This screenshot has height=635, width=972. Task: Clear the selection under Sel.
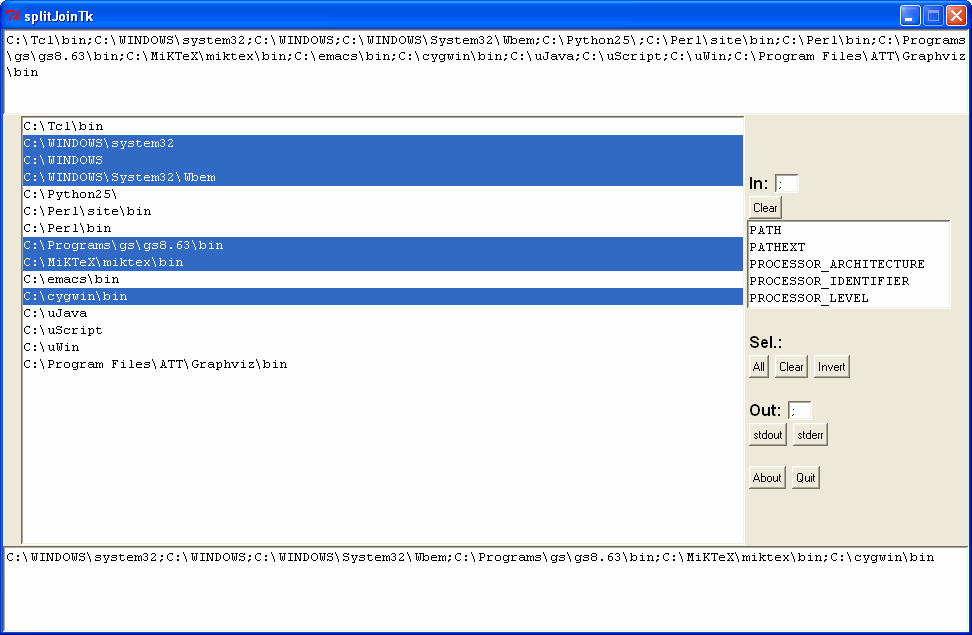click(791, 367)
